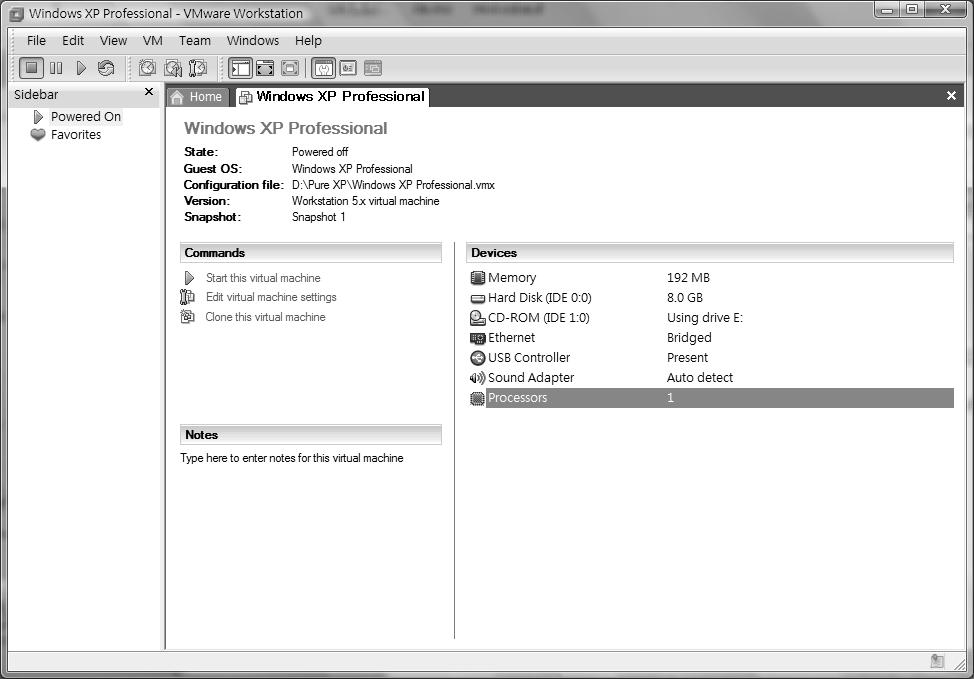Click the Power Off stop button in toolbar
This screenshot has height=679, width=974.
click(31, 68)
